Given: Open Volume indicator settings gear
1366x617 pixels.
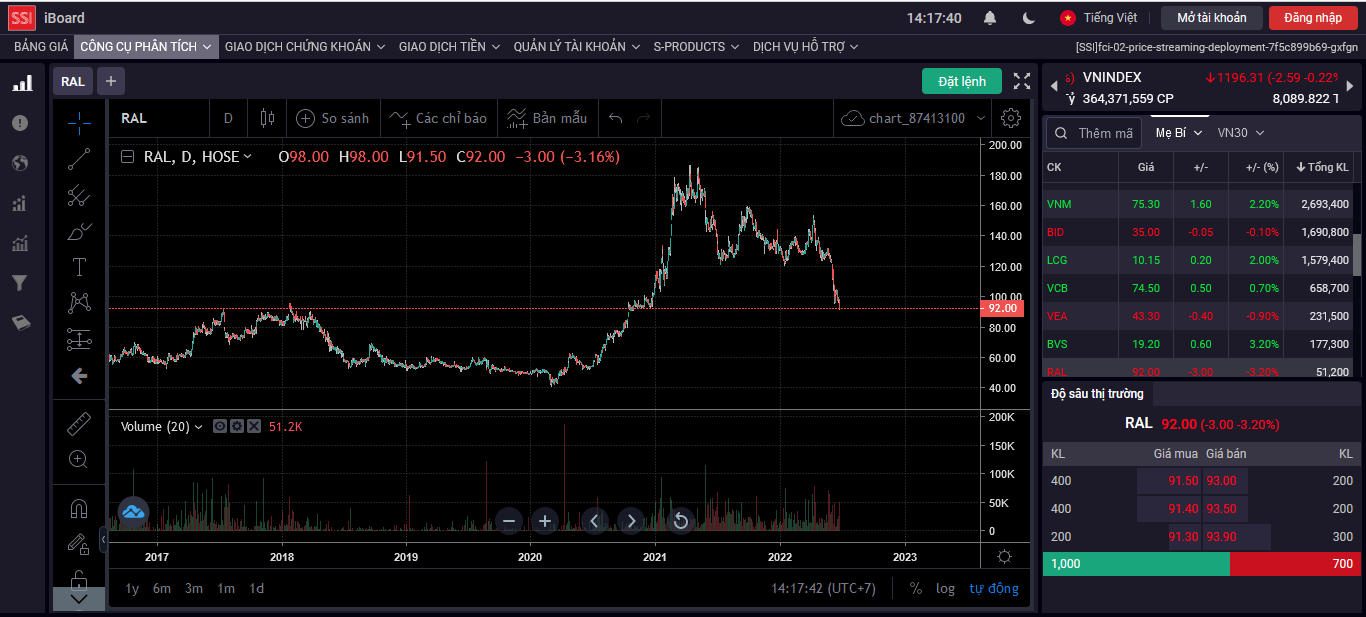Looking at the screenshot, I should point(237,427).
